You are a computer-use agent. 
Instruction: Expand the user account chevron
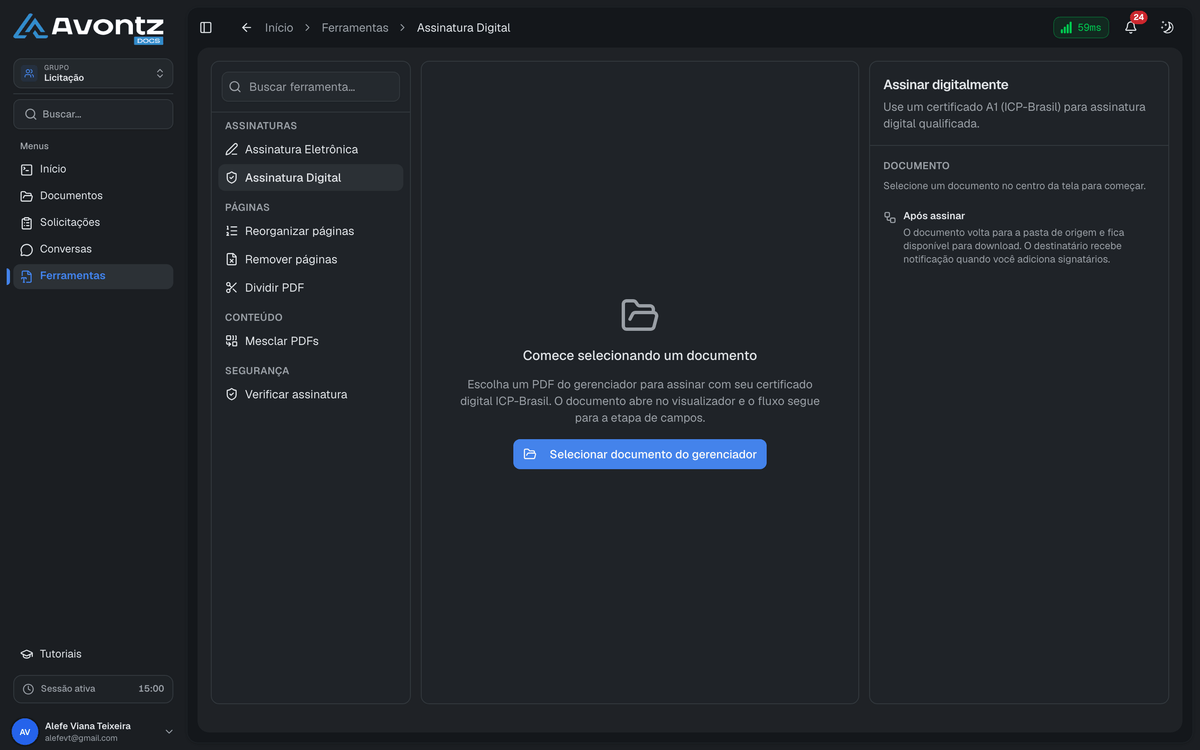(169, 732)
